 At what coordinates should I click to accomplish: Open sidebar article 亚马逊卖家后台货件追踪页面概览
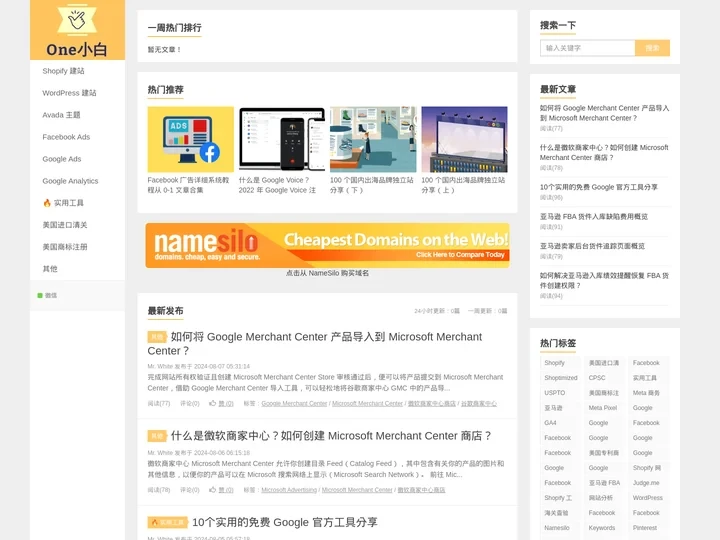pos(592,246)
